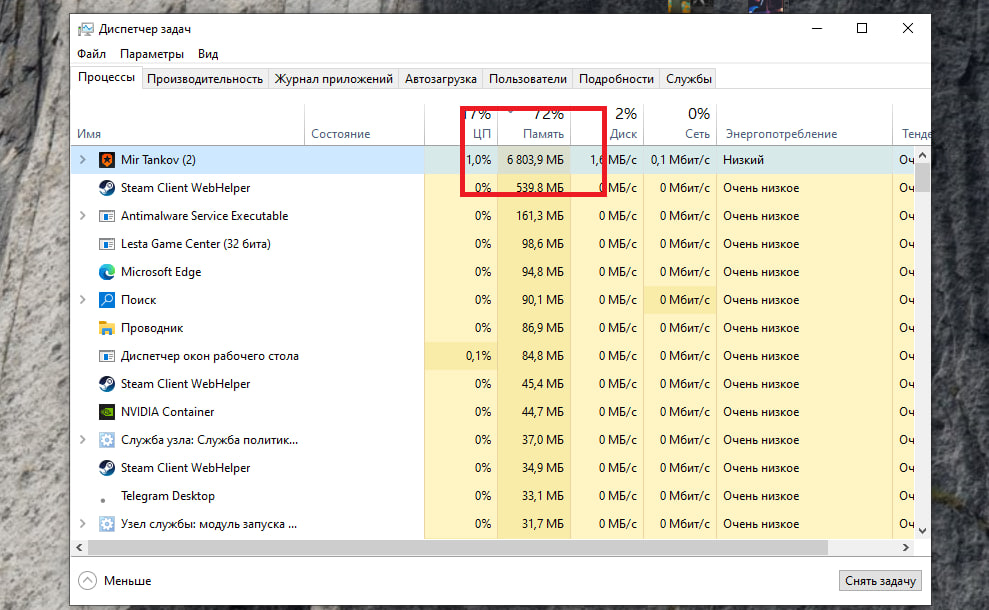The width and height of the screenshot is (989, 610).
Task: Click the Диспетчер окон рабочего стола icon
Action: coord(107,356)
